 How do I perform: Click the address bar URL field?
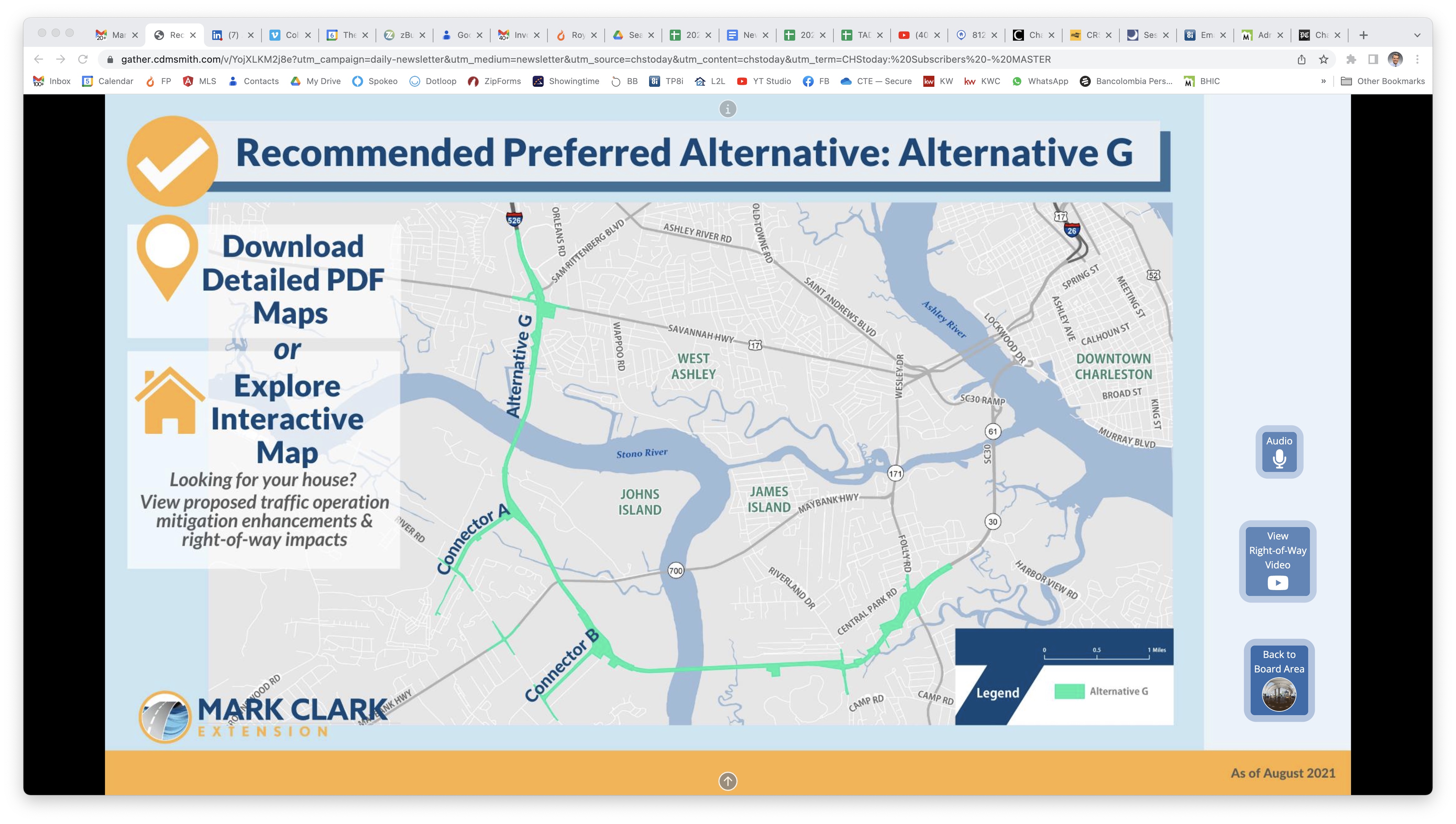coord(586,59)
